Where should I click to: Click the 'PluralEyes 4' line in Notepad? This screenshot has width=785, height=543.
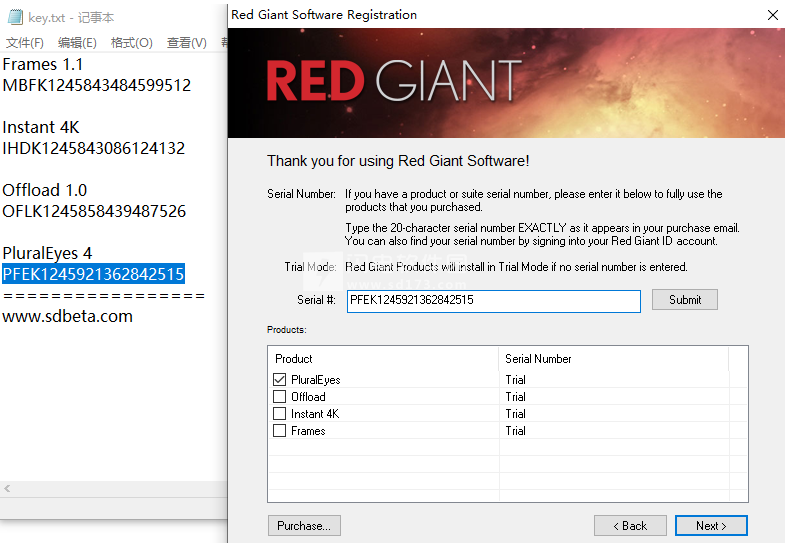[47, 254]
